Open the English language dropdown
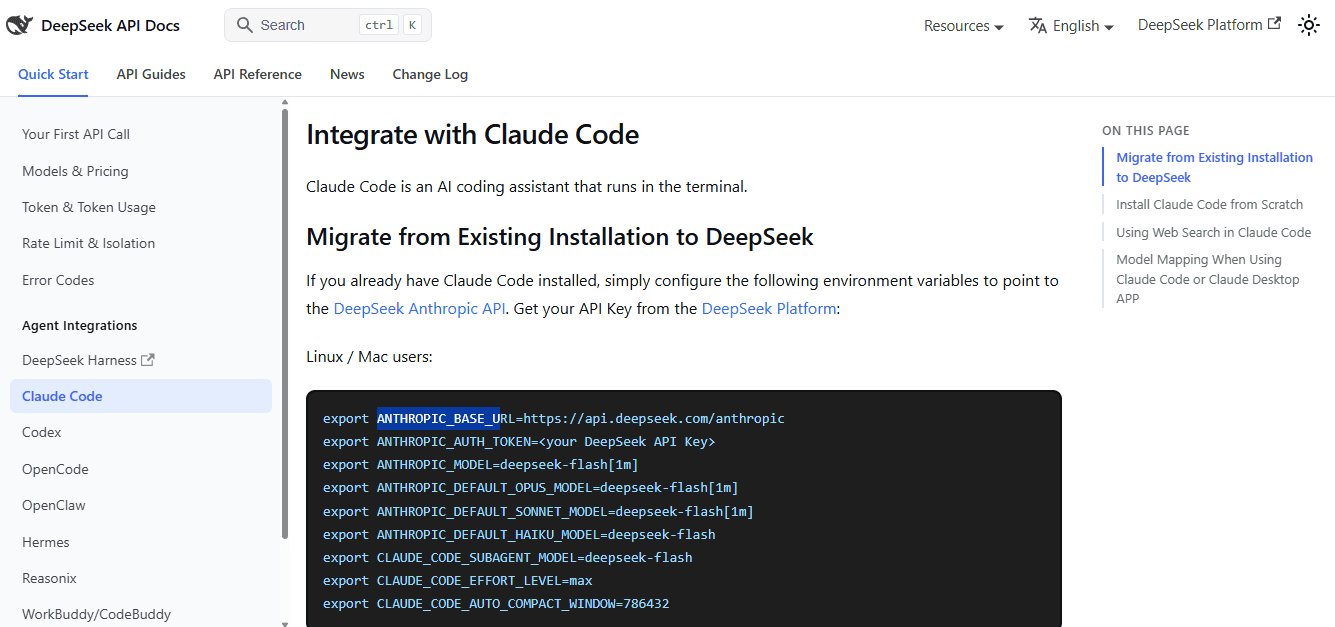Image resolution: width=1335 pixels, height=627 pixels. point(1071,26)
